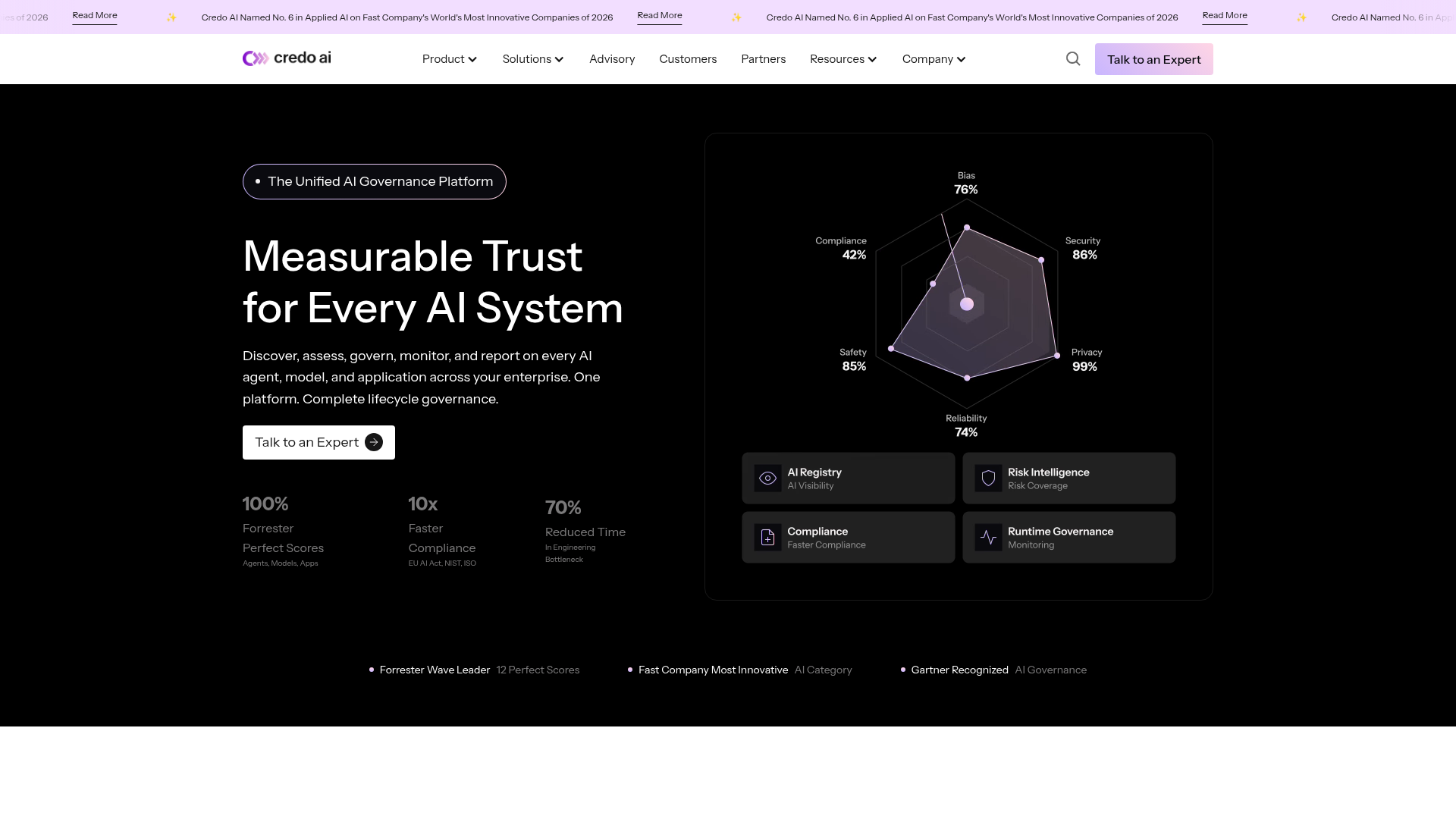Expand the Solutions dropdown menu
This screenshot has height=819, width=1456.
pos(533,59)
